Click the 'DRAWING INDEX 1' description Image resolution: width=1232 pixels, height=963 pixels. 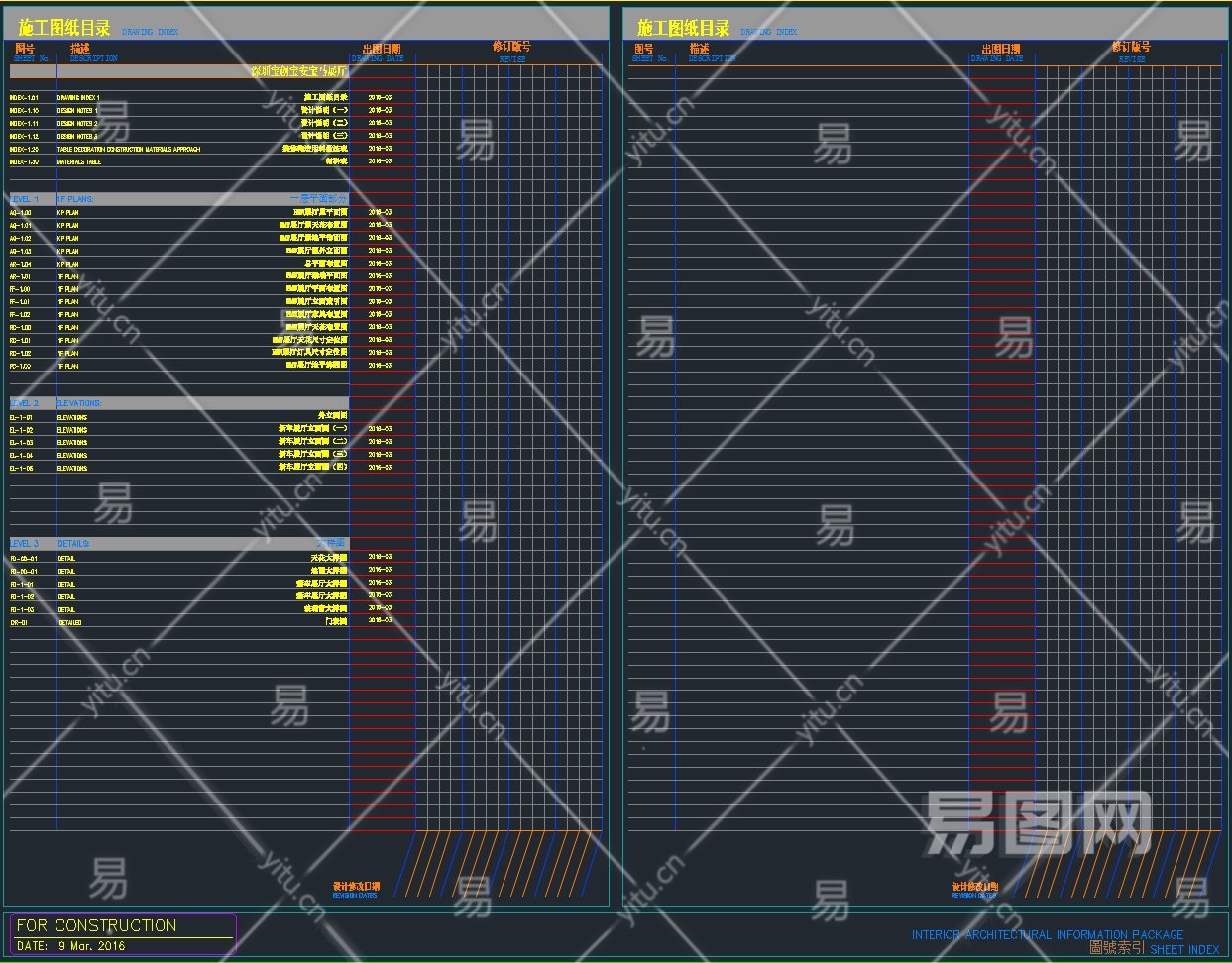78,98
